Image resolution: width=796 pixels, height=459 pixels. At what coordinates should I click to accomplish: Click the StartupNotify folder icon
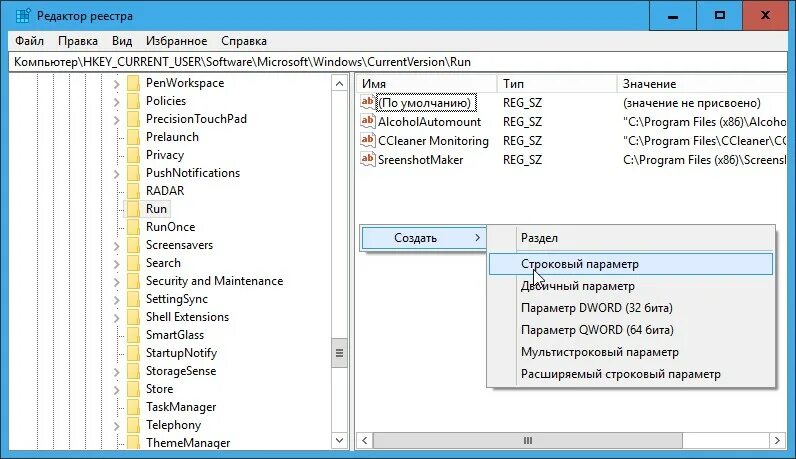pyautogui.click(x=134, y=353)
